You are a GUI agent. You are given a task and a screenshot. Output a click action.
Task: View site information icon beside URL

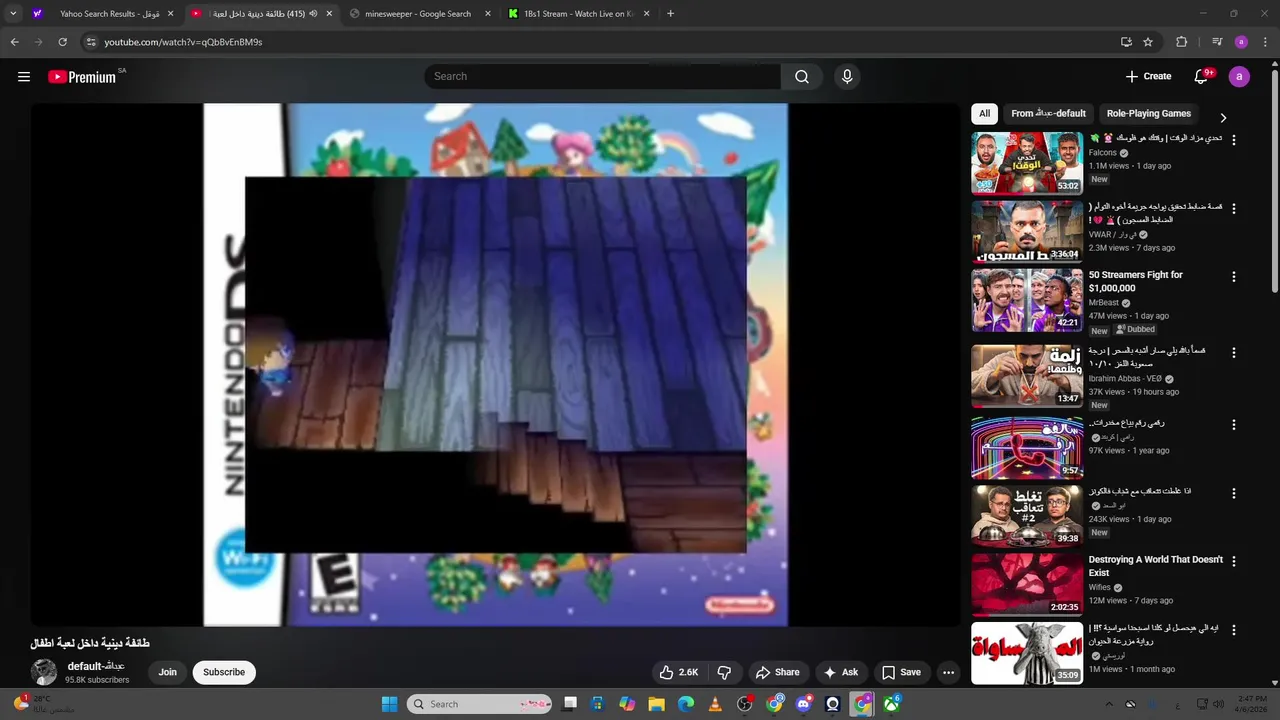91,42
